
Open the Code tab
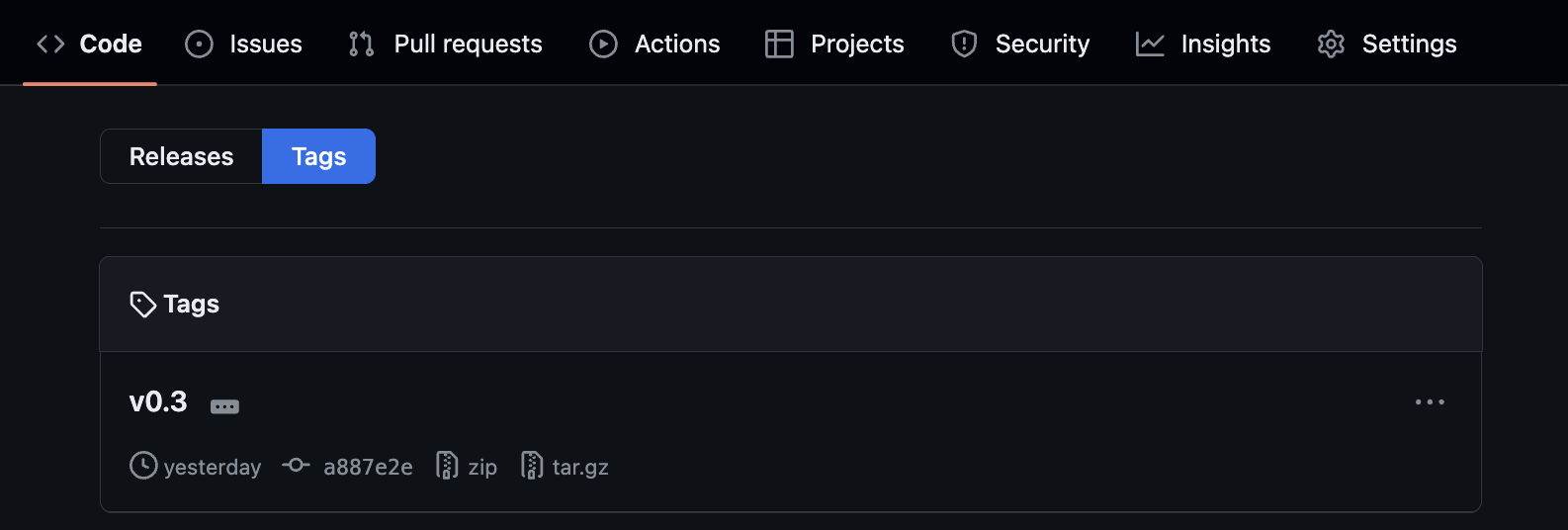tap(90, 44)
